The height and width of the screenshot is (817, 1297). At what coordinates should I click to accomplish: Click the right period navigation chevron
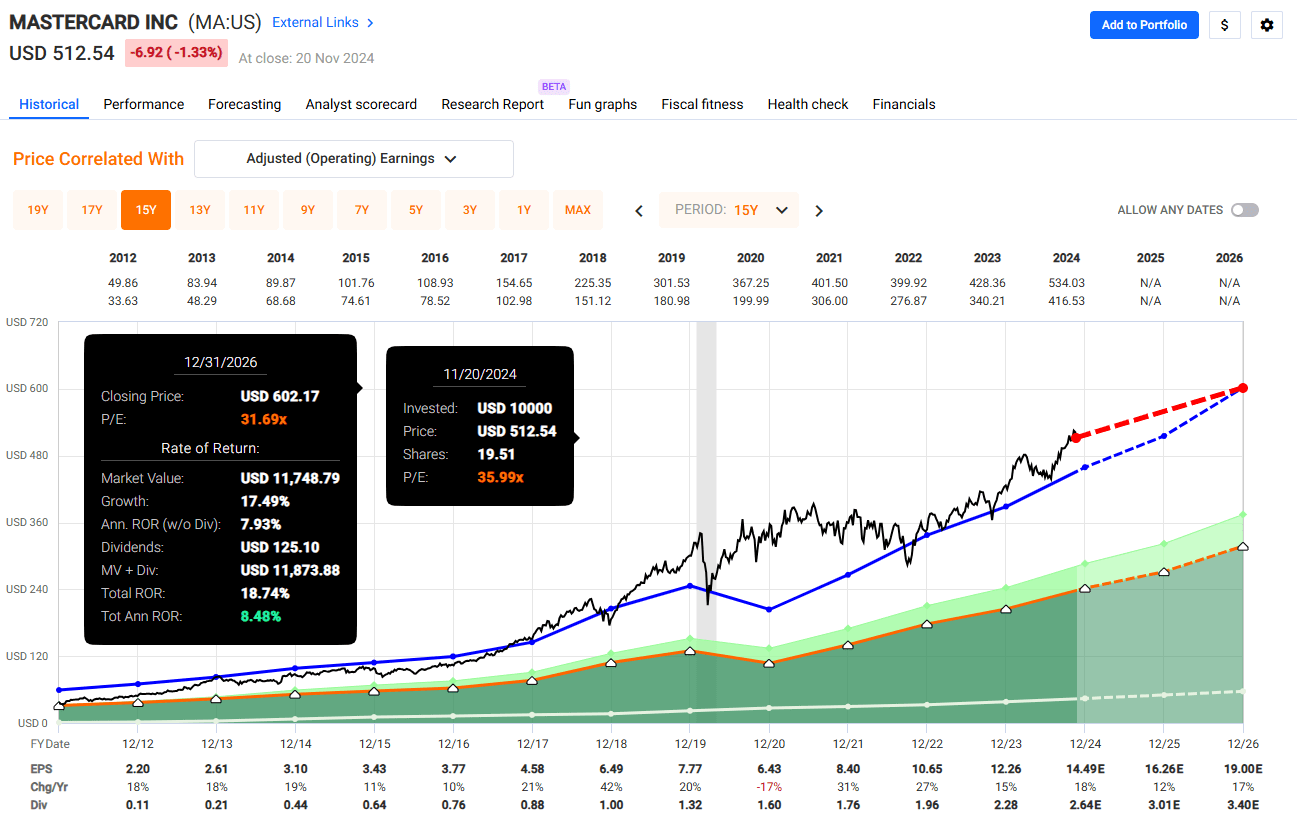click(x=818, y=210)
